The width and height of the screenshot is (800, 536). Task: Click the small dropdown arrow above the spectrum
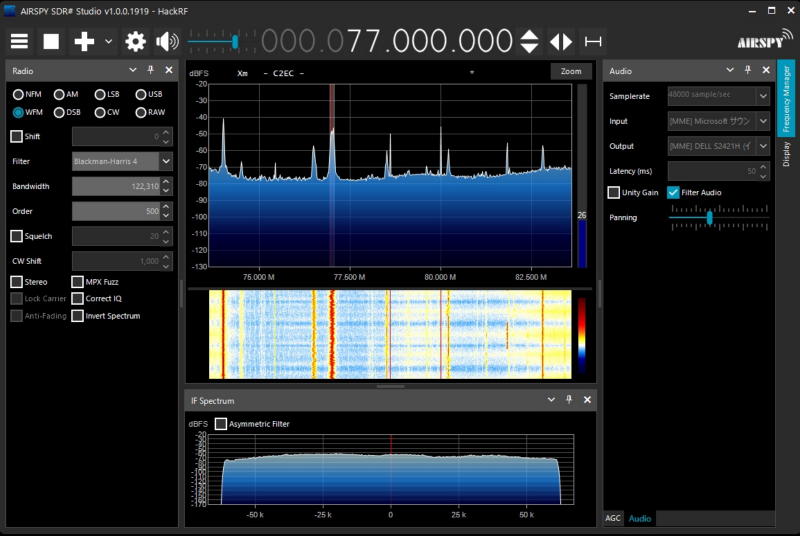[x=472, y=72]
